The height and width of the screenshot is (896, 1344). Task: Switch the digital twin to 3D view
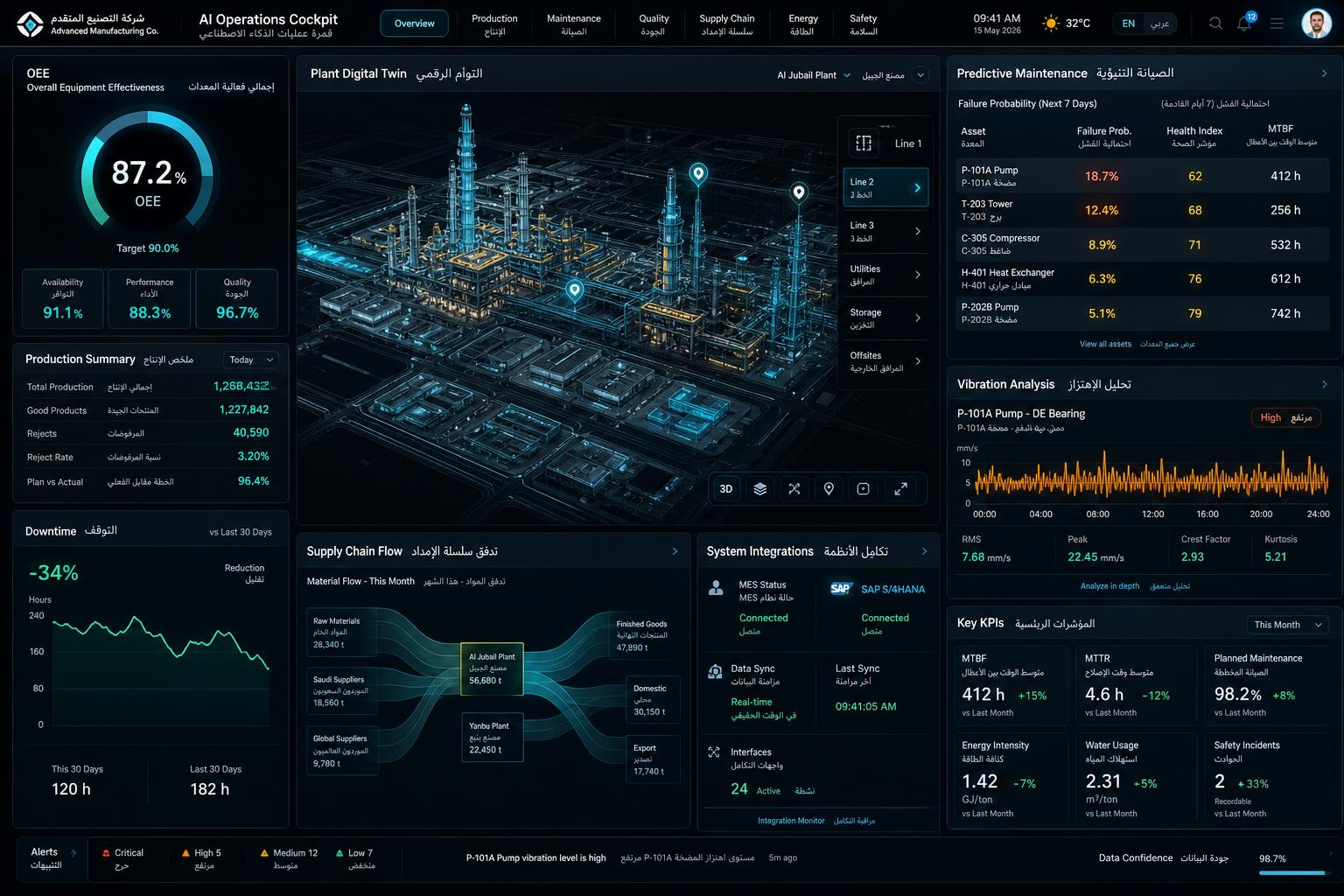(725, 489)
